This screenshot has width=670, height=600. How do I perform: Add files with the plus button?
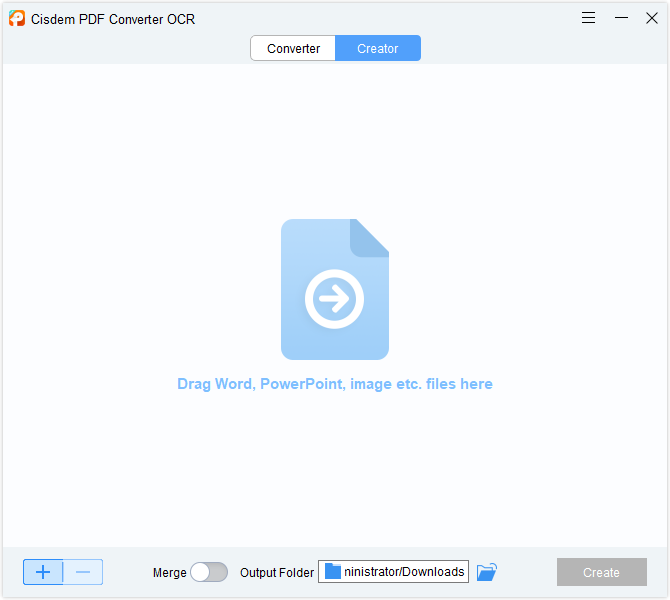click(x=43, y=572)
